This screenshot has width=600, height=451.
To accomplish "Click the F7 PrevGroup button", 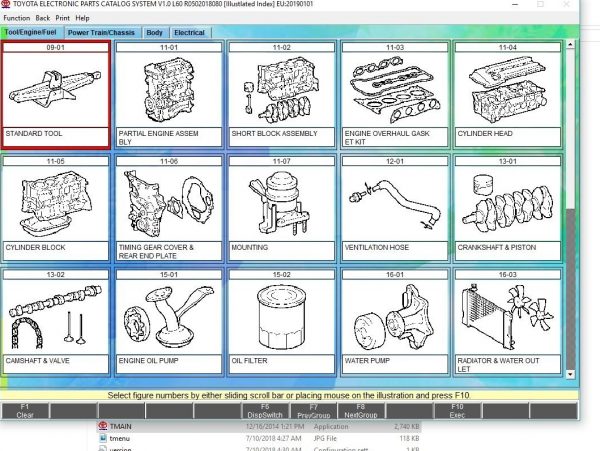I will point(313,411).
